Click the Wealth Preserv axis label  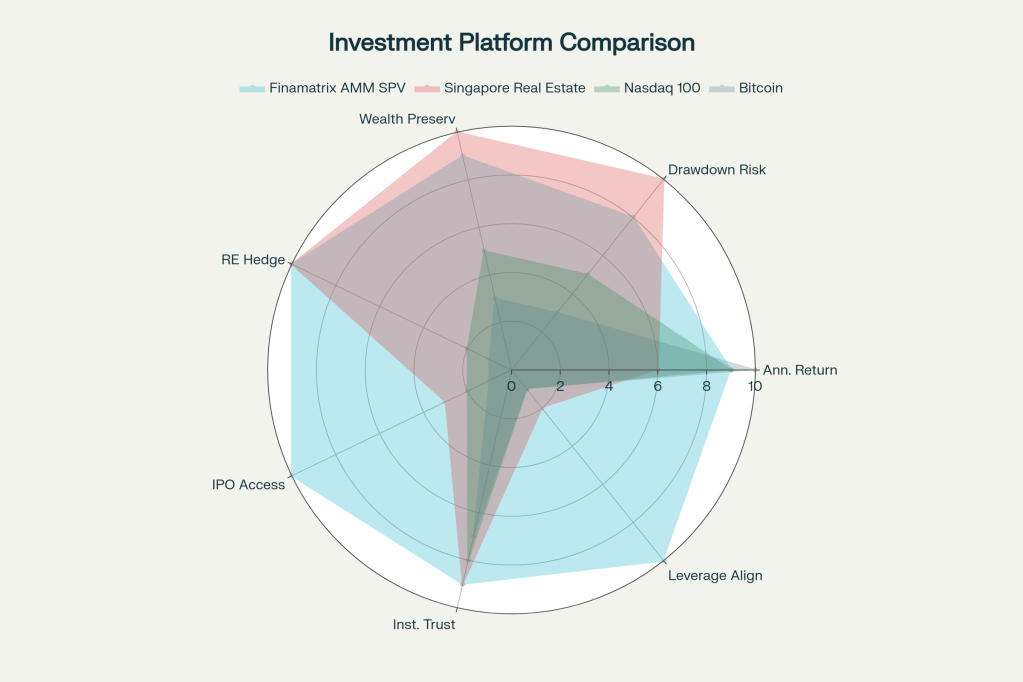click(407, 119)
